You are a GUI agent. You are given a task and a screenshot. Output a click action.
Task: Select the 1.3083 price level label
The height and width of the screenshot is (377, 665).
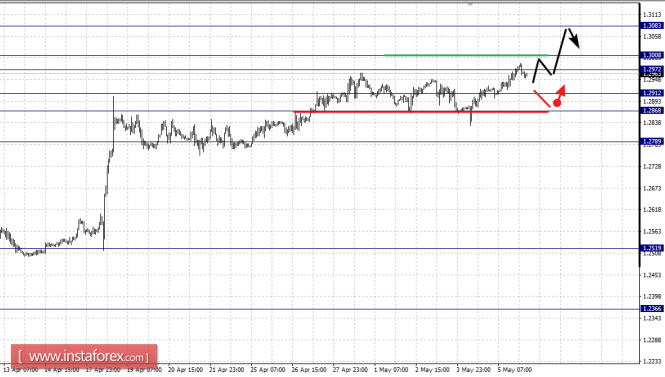[652, 26]
